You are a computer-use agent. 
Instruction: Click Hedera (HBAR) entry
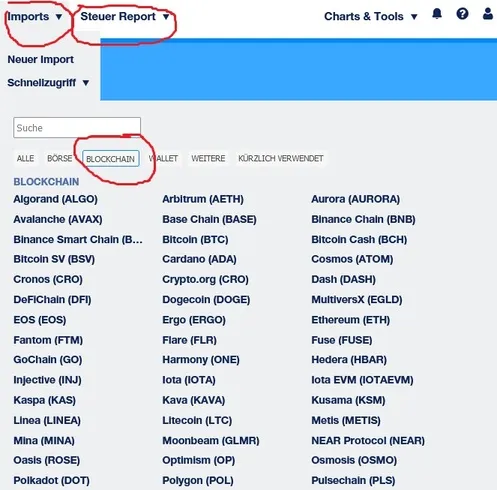click(349, 360)
